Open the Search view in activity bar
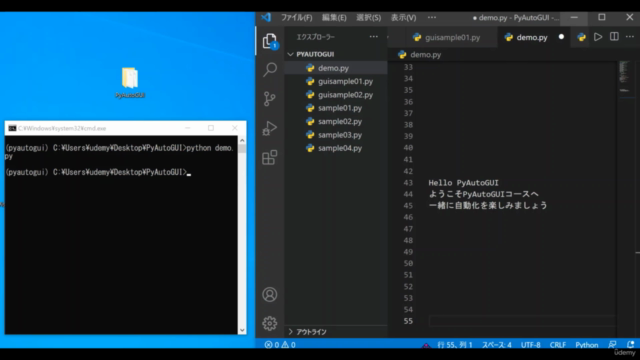 [x=269, y=69]
